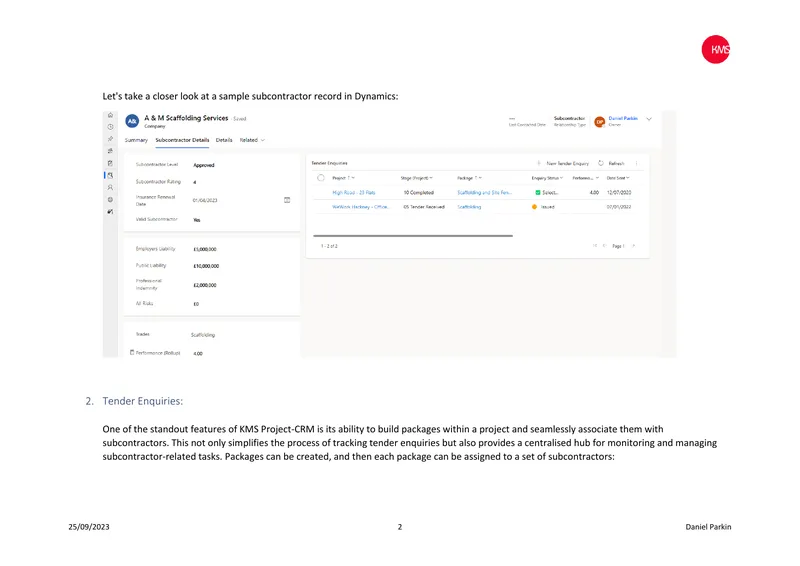
Task: Go to the next page arrow in grid
Action: (633, 246)
